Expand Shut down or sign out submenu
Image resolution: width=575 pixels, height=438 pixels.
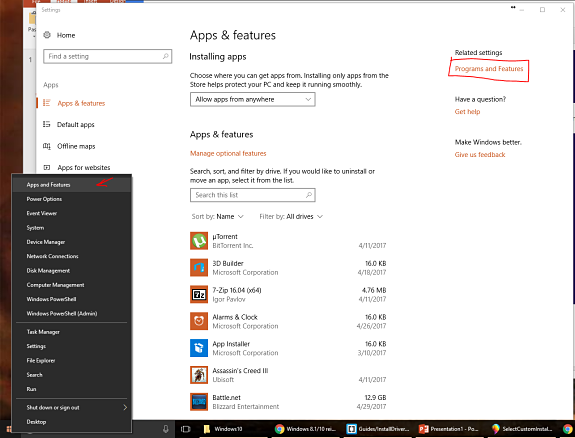coord(72,408)
